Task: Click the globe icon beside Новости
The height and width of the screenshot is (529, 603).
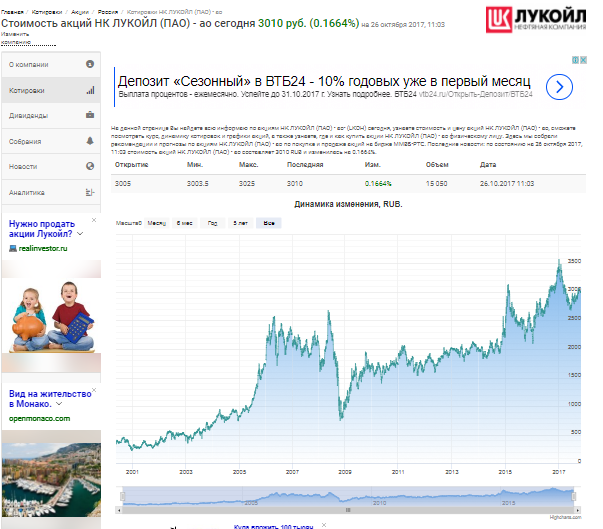Action: tap(90, 166)
